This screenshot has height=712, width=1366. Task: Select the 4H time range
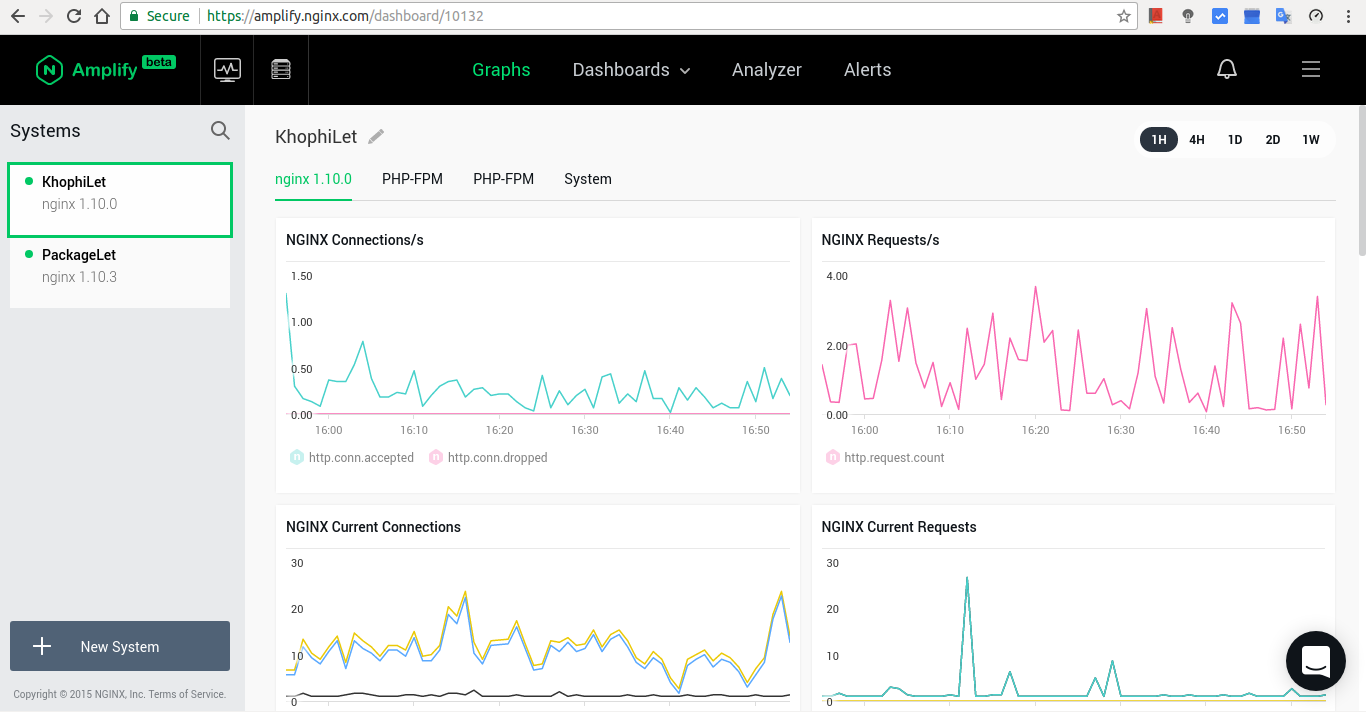coord(1196,140)
